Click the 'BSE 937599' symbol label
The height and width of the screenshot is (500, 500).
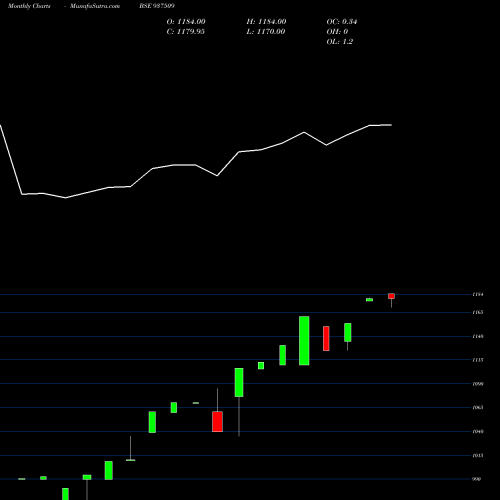[157, 6]
